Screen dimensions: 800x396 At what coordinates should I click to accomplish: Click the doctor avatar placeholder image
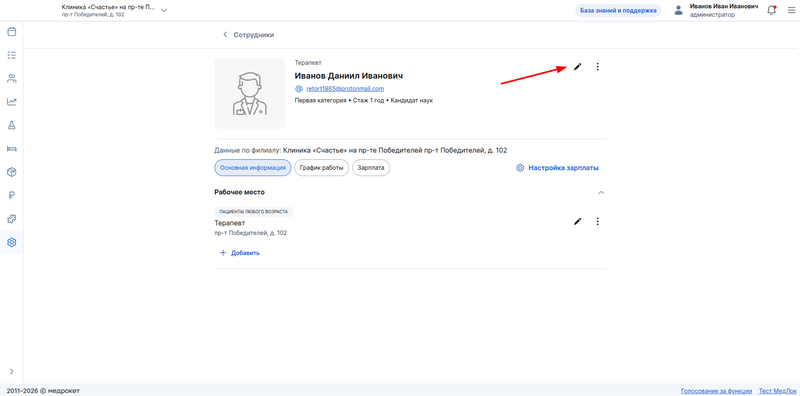249,93
